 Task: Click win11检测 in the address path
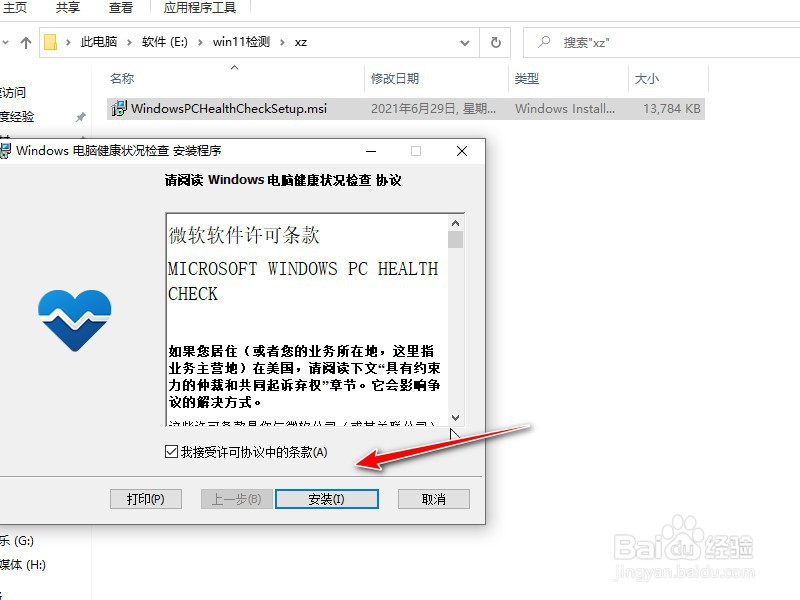click(x=241, y=42)
